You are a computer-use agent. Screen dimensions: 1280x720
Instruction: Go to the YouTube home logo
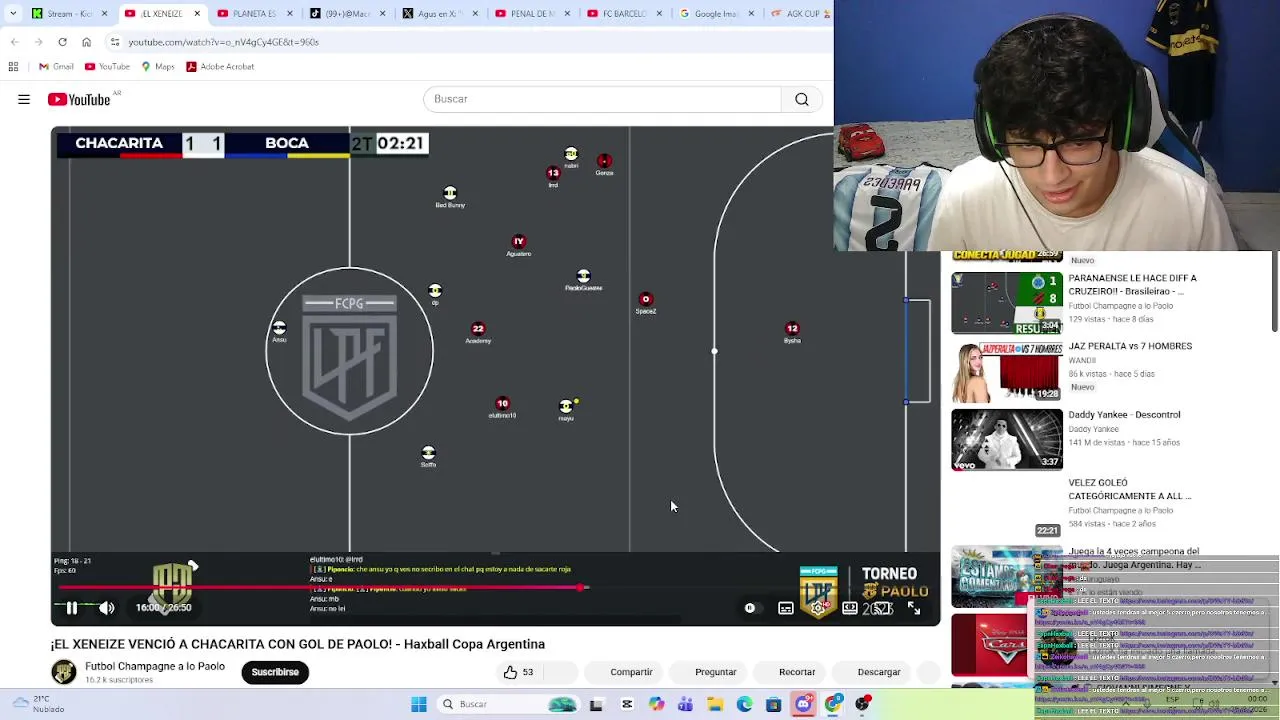(79, 99)
